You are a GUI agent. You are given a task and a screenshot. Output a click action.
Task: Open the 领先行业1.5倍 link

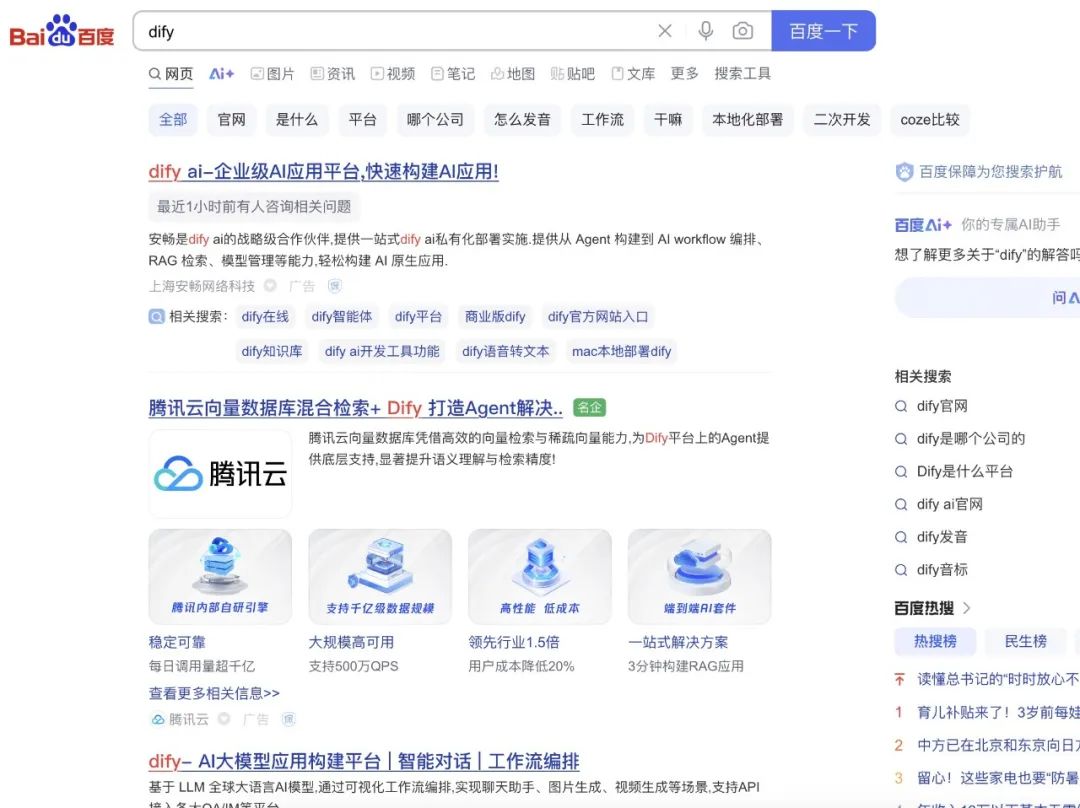point(514,642)
